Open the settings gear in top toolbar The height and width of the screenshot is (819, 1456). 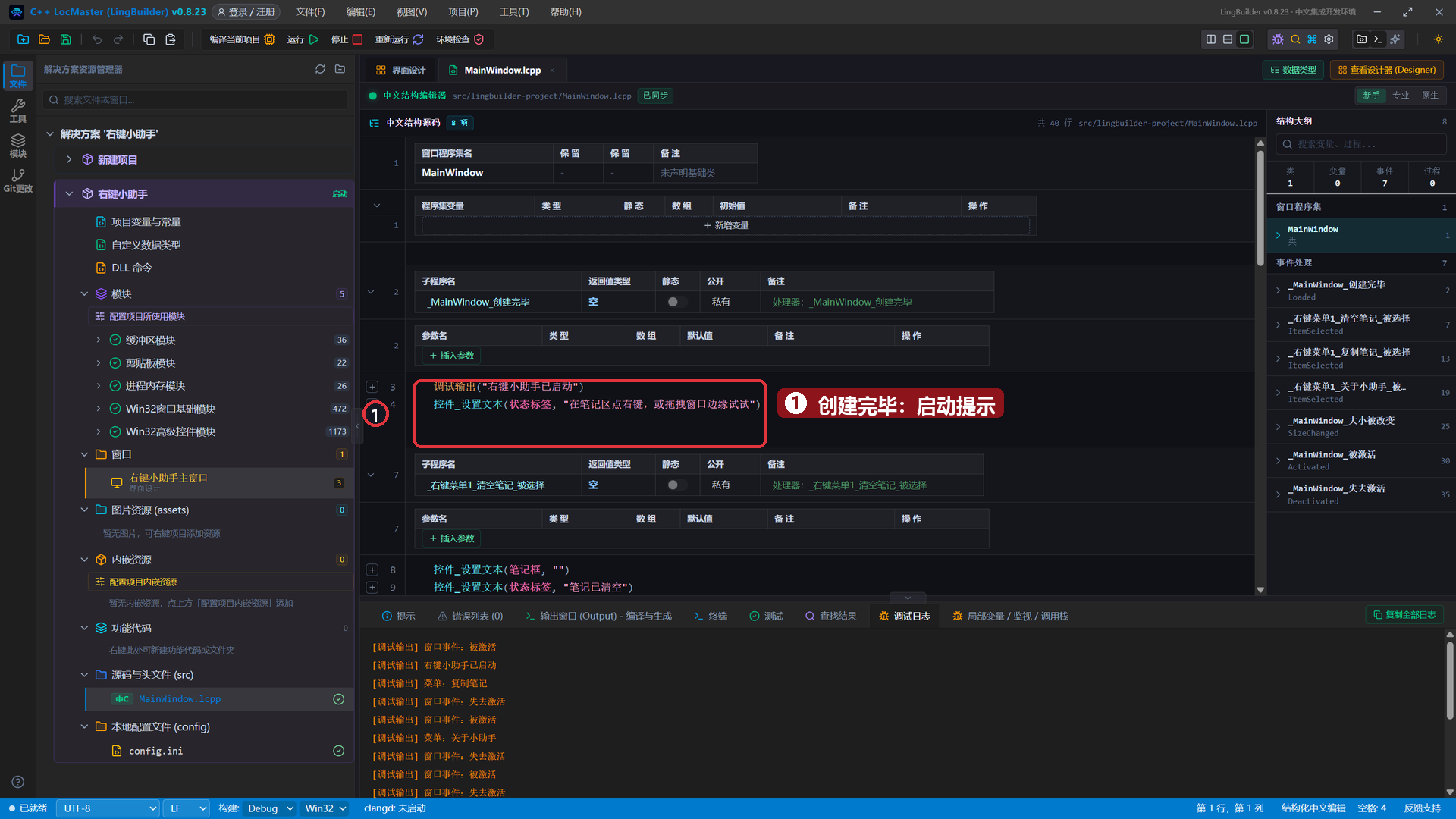pyautogui.click(x=1329, y=39)
